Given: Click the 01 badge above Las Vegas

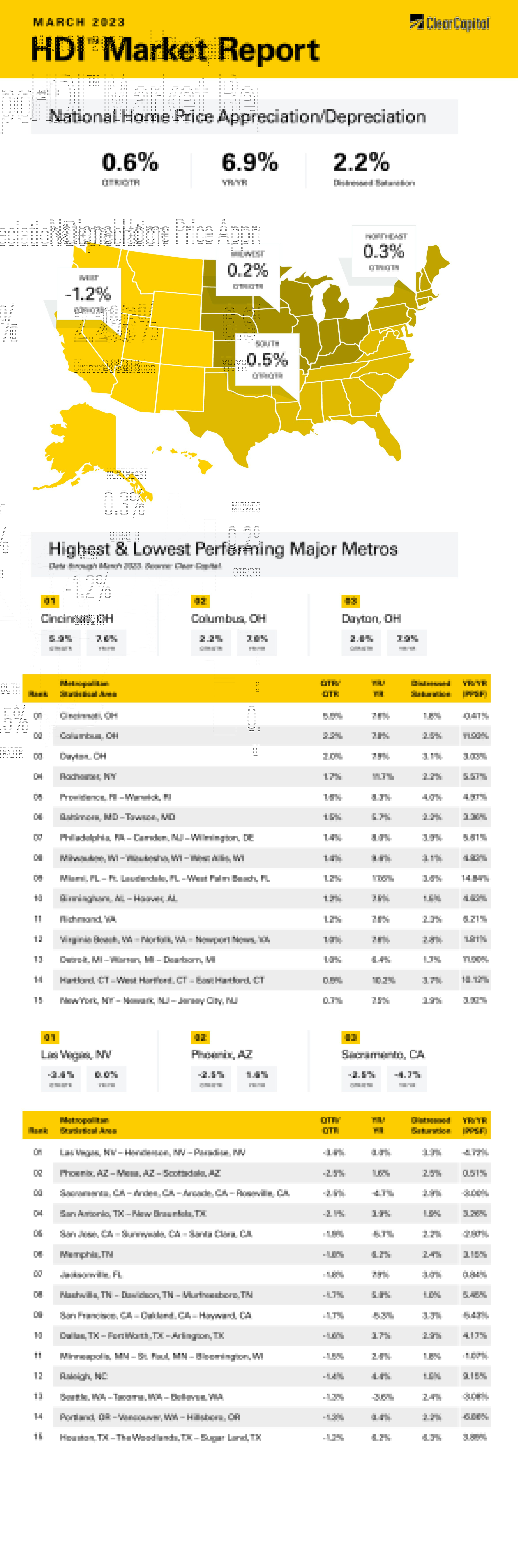Looking at the screenshot, I should point(49,1037).
